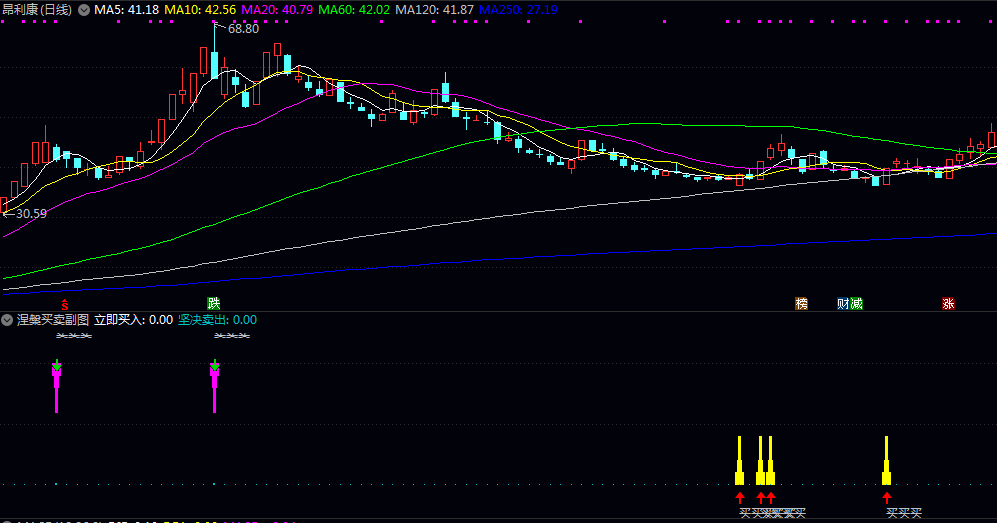Click the 涅槃买卖副图 indicator name
The image size is (997, 523).
click(53, 320)
